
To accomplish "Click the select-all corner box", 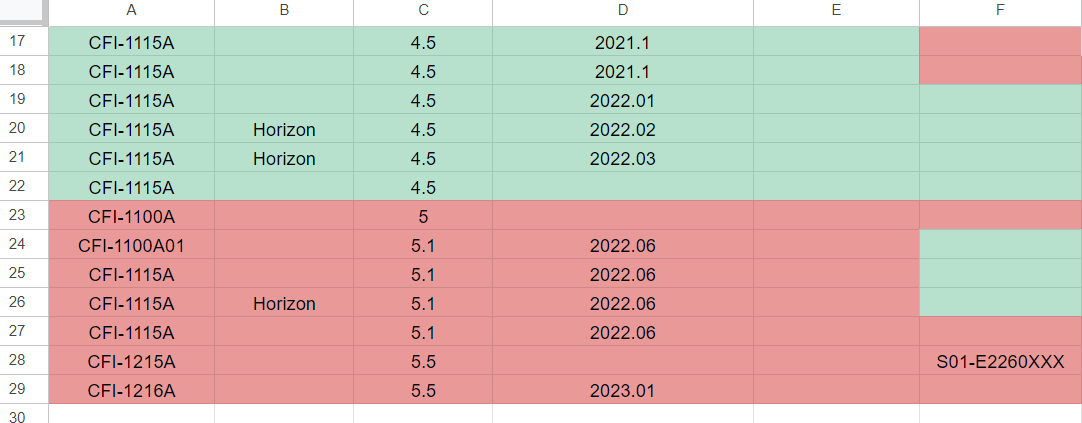I will pyautogui.click(x=24, y=11).
